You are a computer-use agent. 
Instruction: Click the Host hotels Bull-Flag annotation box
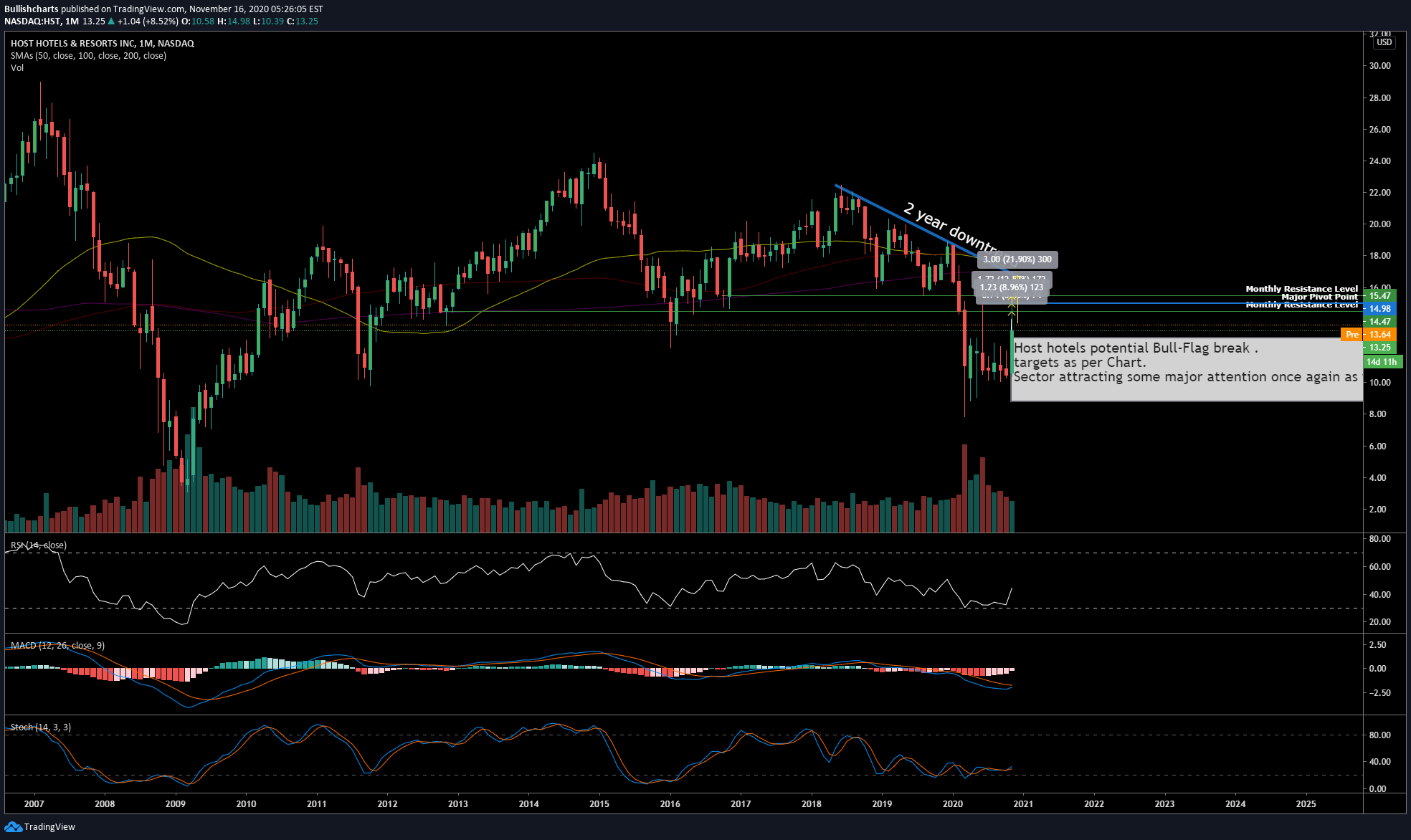click(1187, 370)
